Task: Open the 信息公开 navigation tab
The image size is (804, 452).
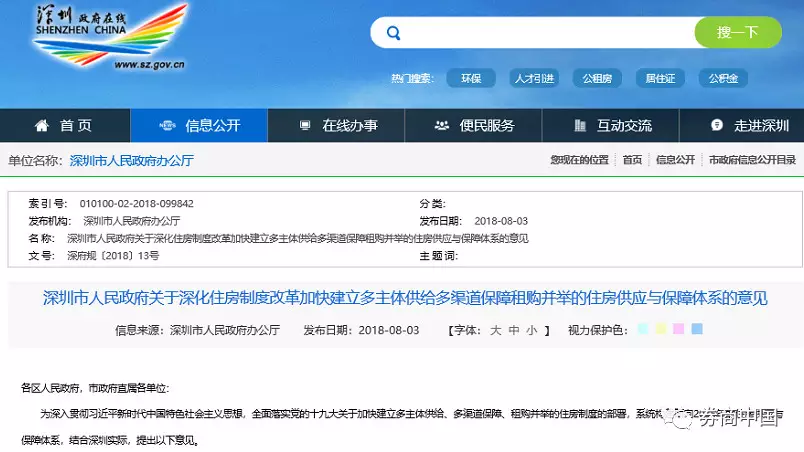Action: [x=199, y=125]
